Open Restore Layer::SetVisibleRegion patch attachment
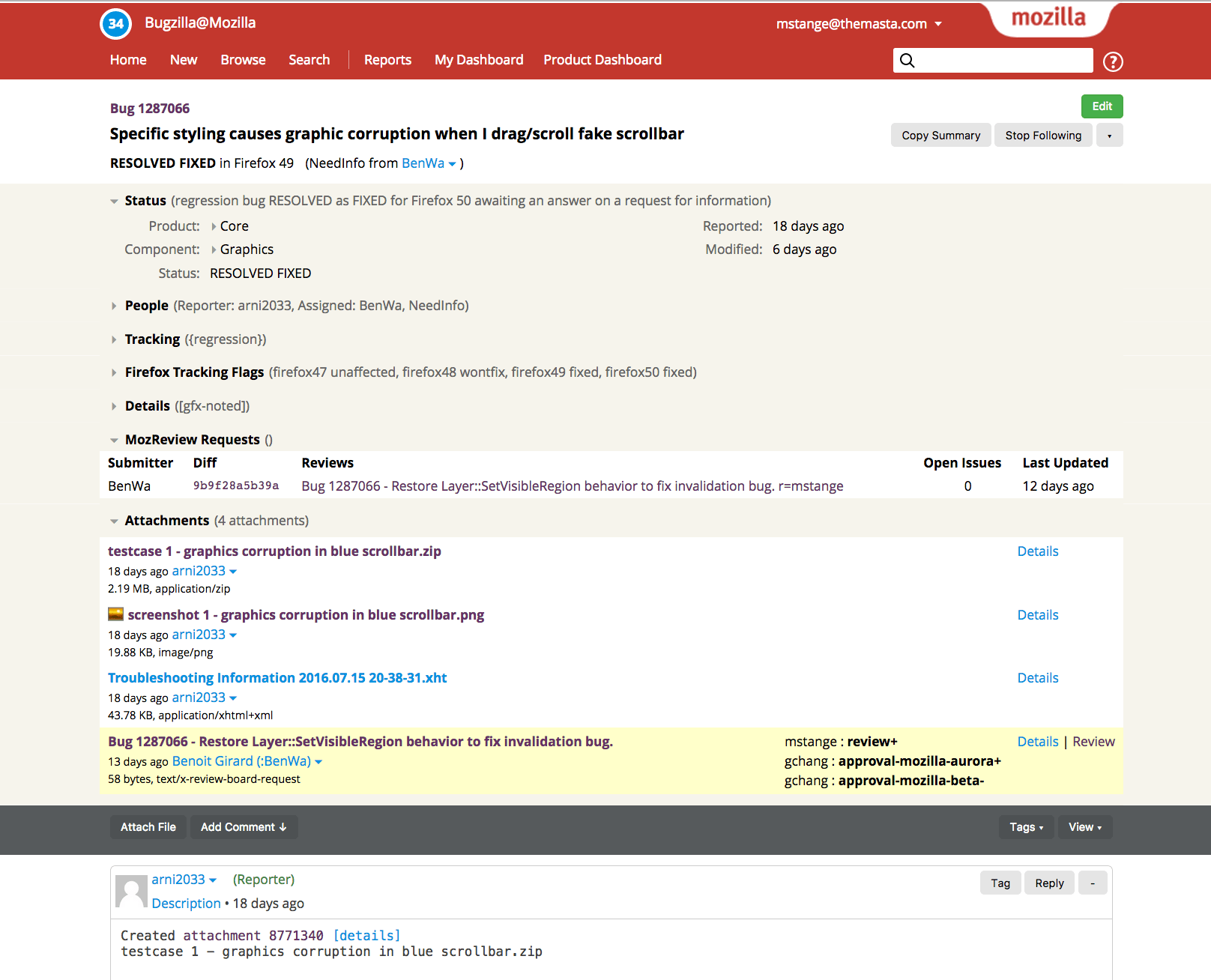This screenshot has height=980, width=1211. tap(360, 742)
